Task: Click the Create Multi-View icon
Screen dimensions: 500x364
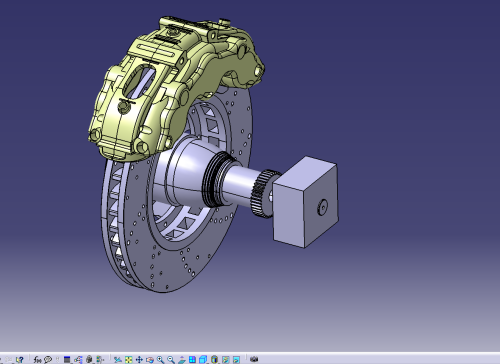Action: [192, 360]
